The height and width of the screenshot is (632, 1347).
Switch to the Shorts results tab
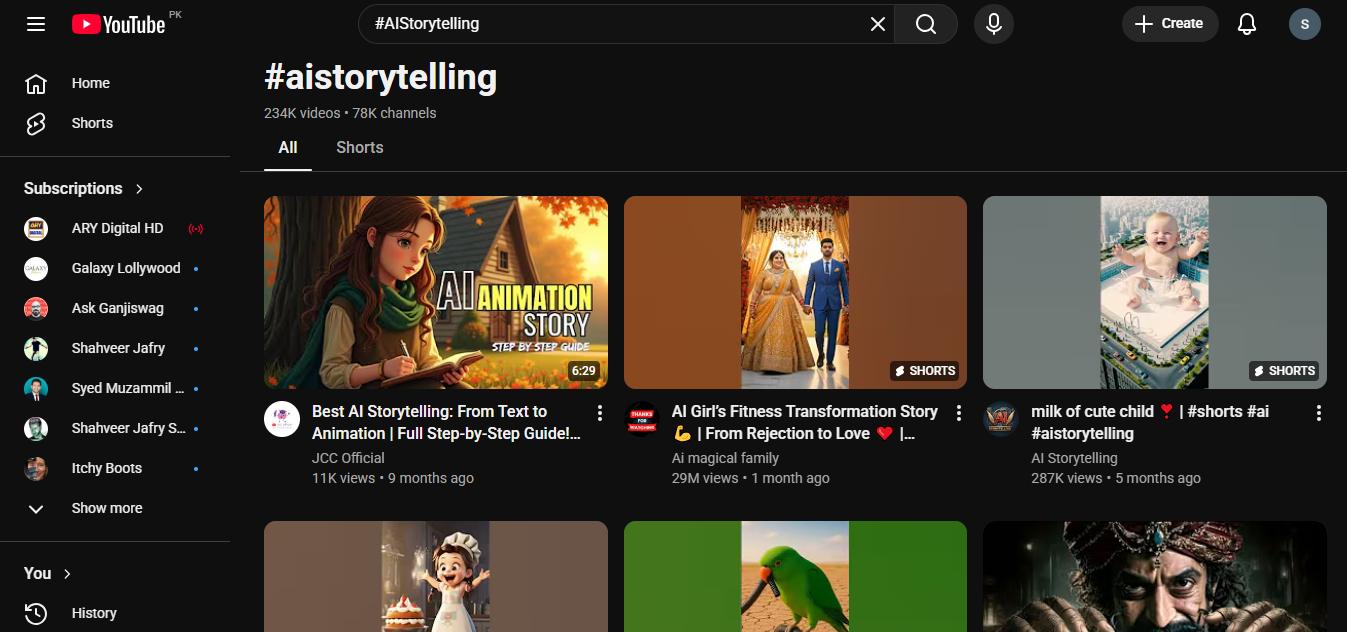coord(359,147)
